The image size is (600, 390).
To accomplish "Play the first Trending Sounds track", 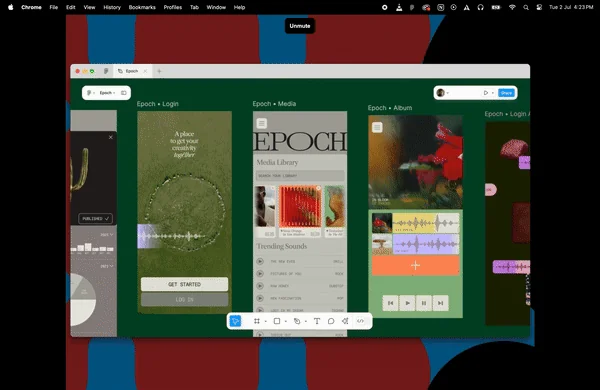I will coord(260,261).
